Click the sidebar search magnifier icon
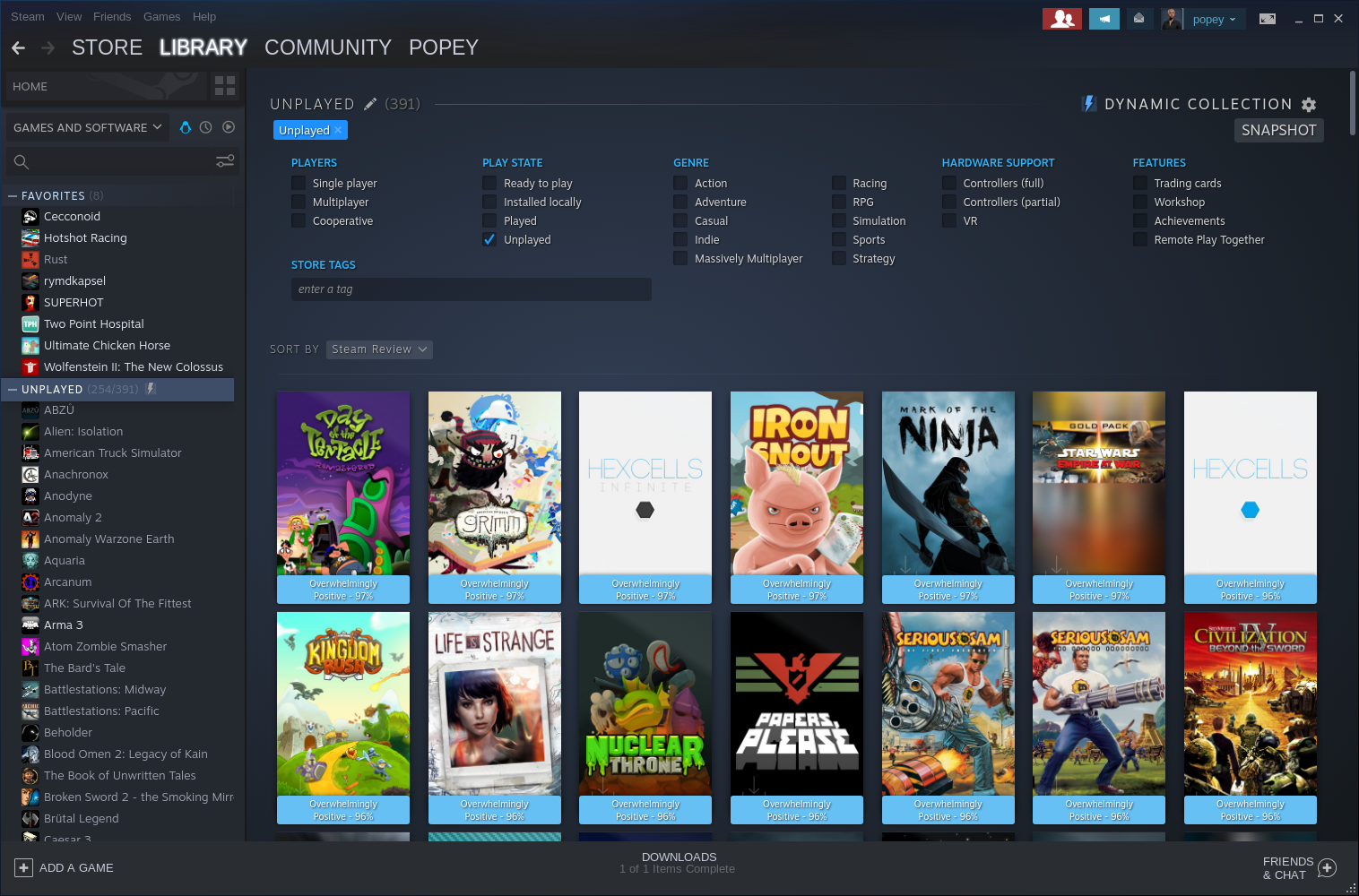1359x896 pixels. coord(22,161)
